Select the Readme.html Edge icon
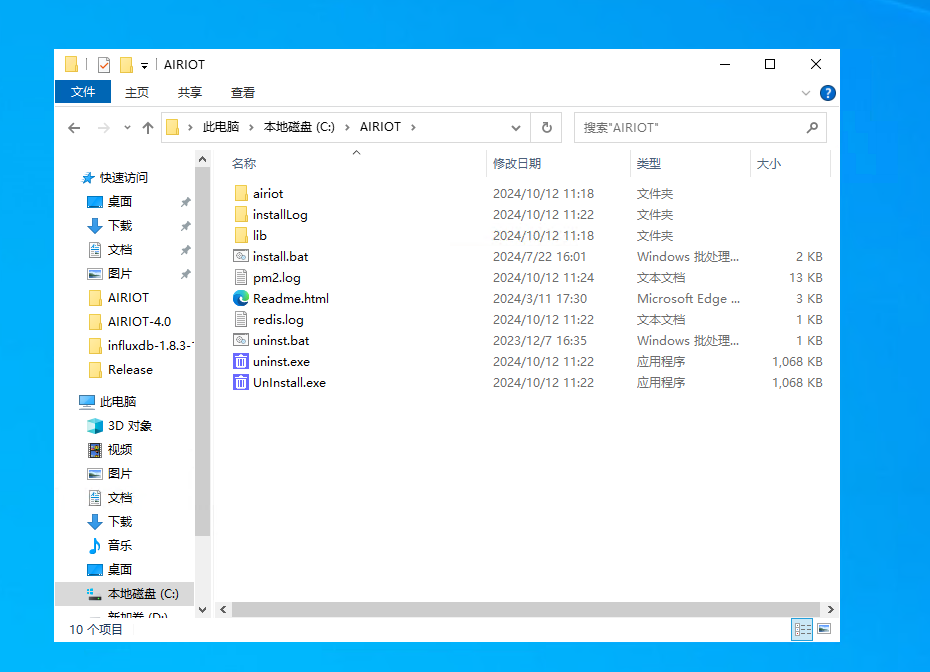 pos(241,298)
